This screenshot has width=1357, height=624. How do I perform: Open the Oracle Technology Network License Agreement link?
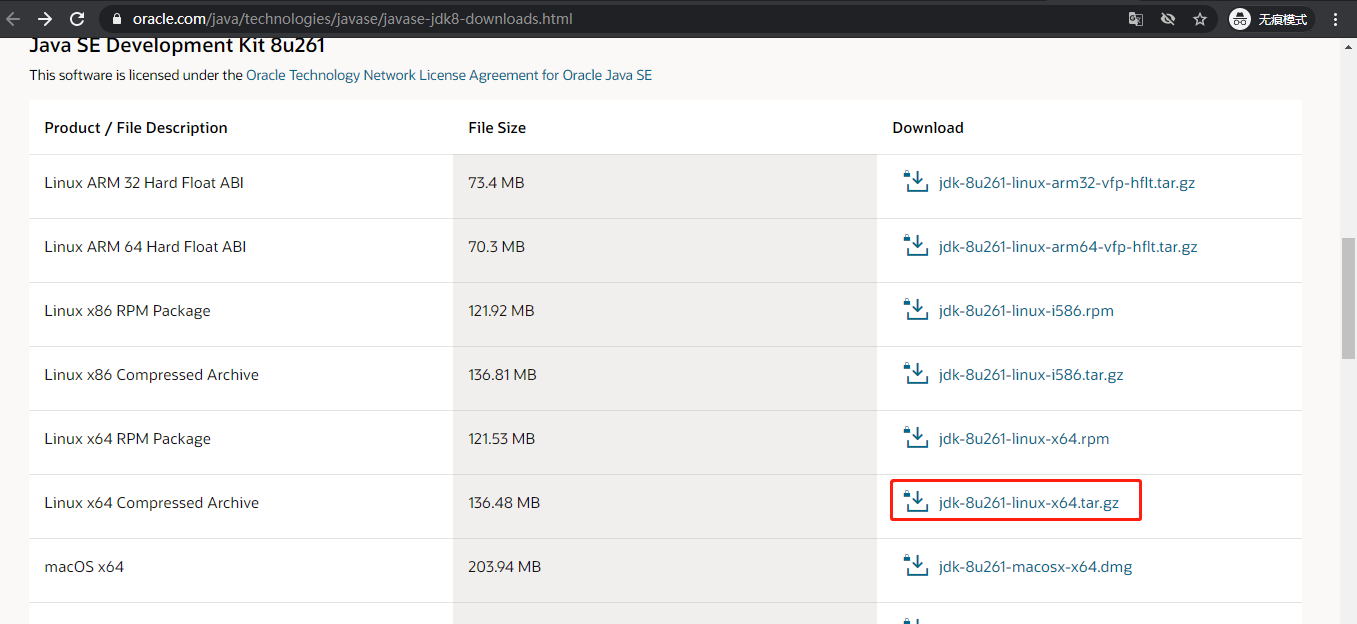tap(449, 75)
